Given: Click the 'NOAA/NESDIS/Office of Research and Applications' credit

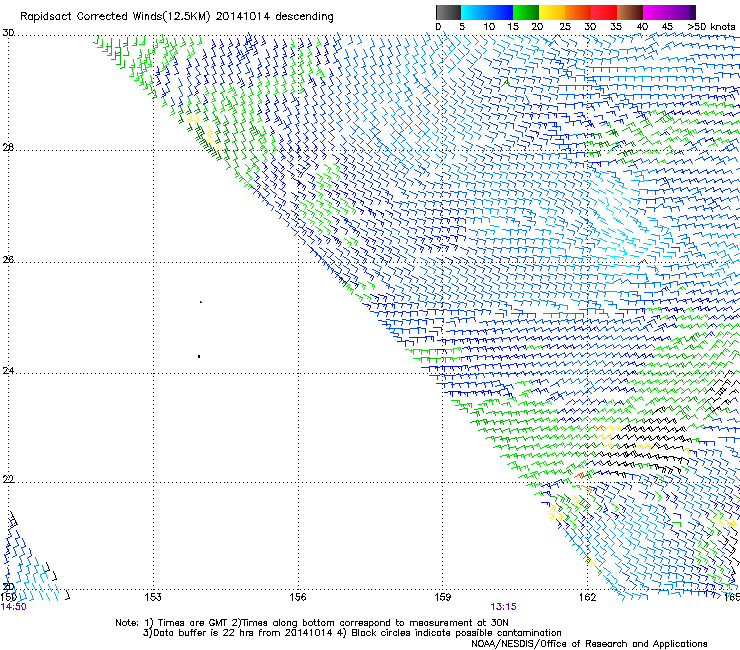Looking at the screenshot, I should 589,644.
